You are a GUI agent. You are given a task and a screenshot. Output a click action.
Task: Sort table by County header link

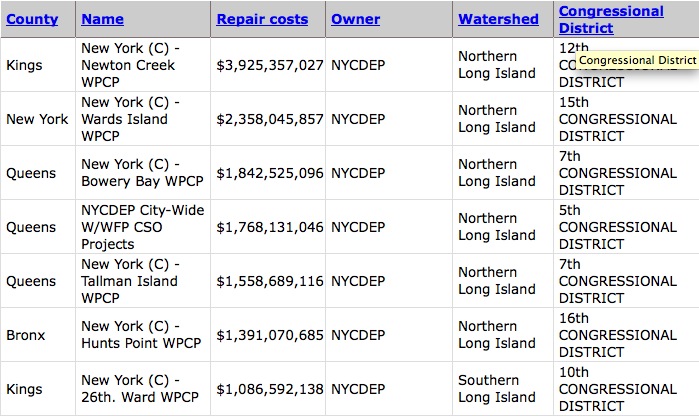pyautogui.click(x=32, y=19)
